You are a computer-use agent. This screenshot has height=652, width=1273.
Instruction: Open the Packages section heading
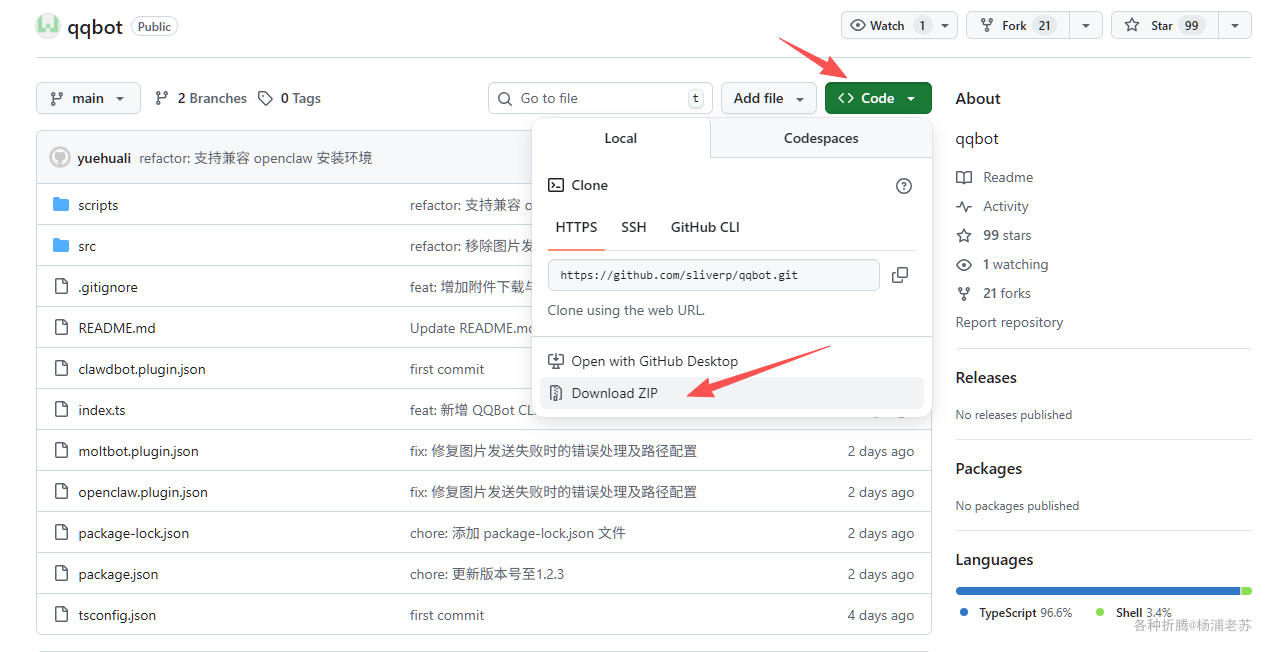989,468
